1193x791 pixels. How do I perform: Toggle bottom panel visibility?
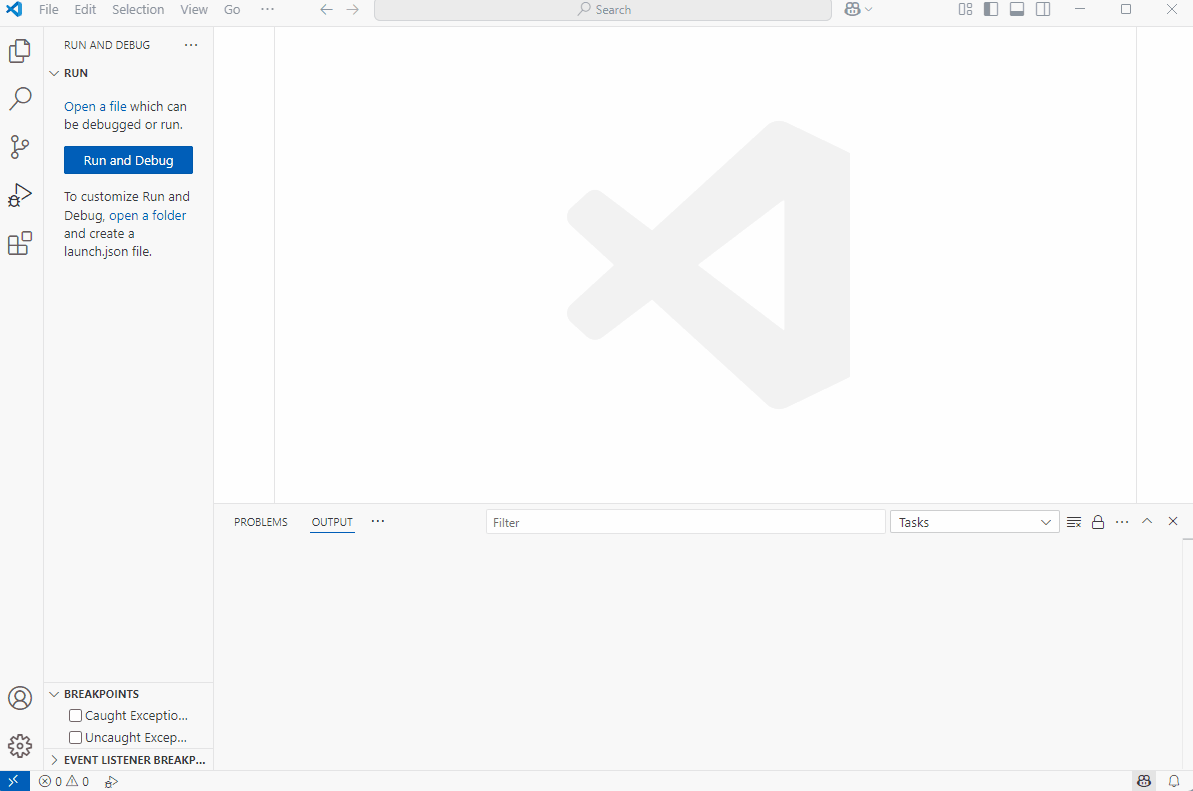(1016, 9)
